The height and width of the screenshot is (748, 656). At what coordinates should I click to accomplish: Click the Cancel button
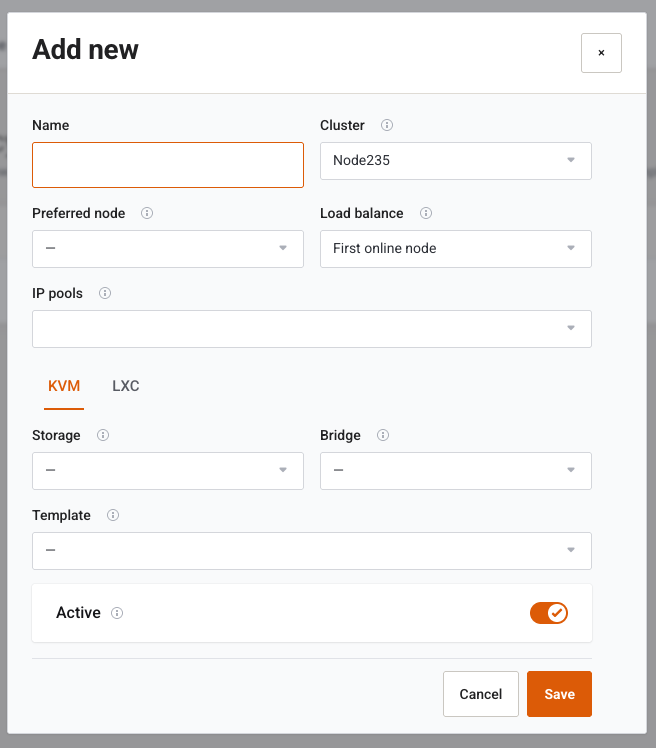pos(480,694)
